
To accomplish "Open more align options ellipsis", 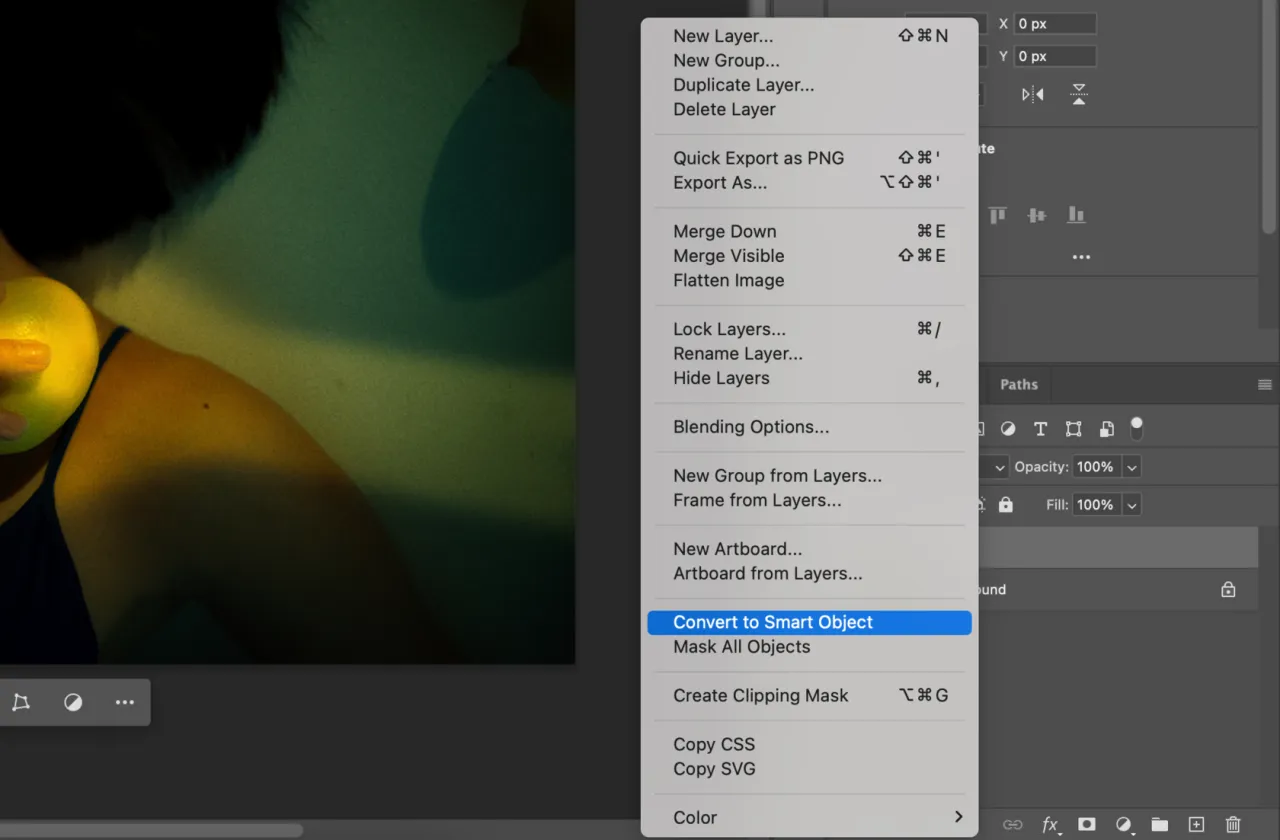I will (1081, 257).
